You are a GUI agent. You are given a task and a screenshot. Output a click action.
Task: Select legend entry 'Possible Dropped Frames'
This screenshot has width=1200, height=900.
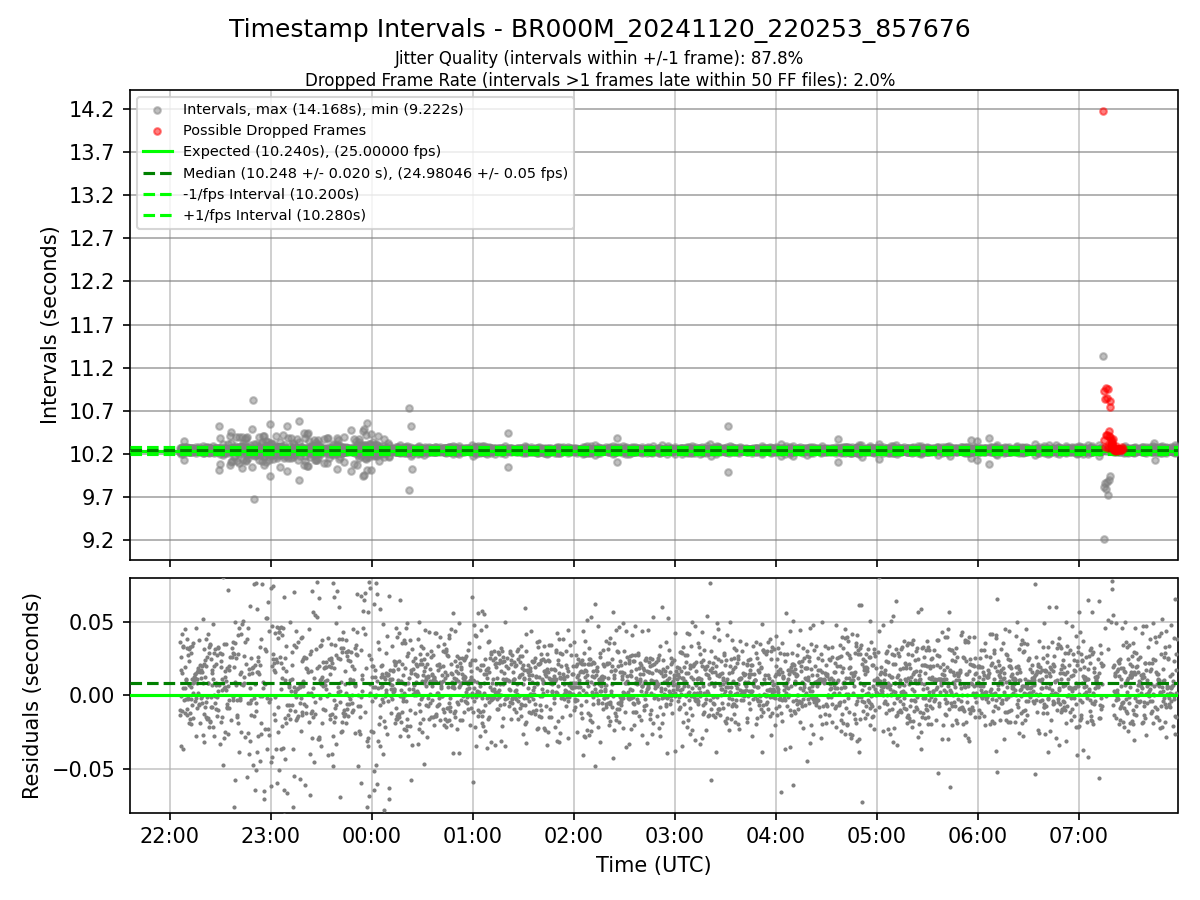(274, 130)
